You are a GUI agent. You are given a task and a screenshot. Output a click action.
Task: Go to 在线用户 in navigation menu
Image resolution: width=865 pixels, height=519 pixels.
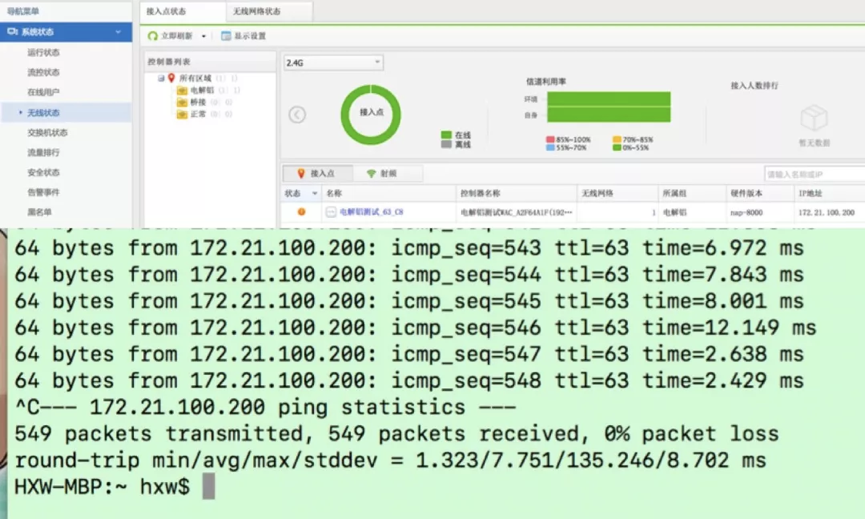44,92
